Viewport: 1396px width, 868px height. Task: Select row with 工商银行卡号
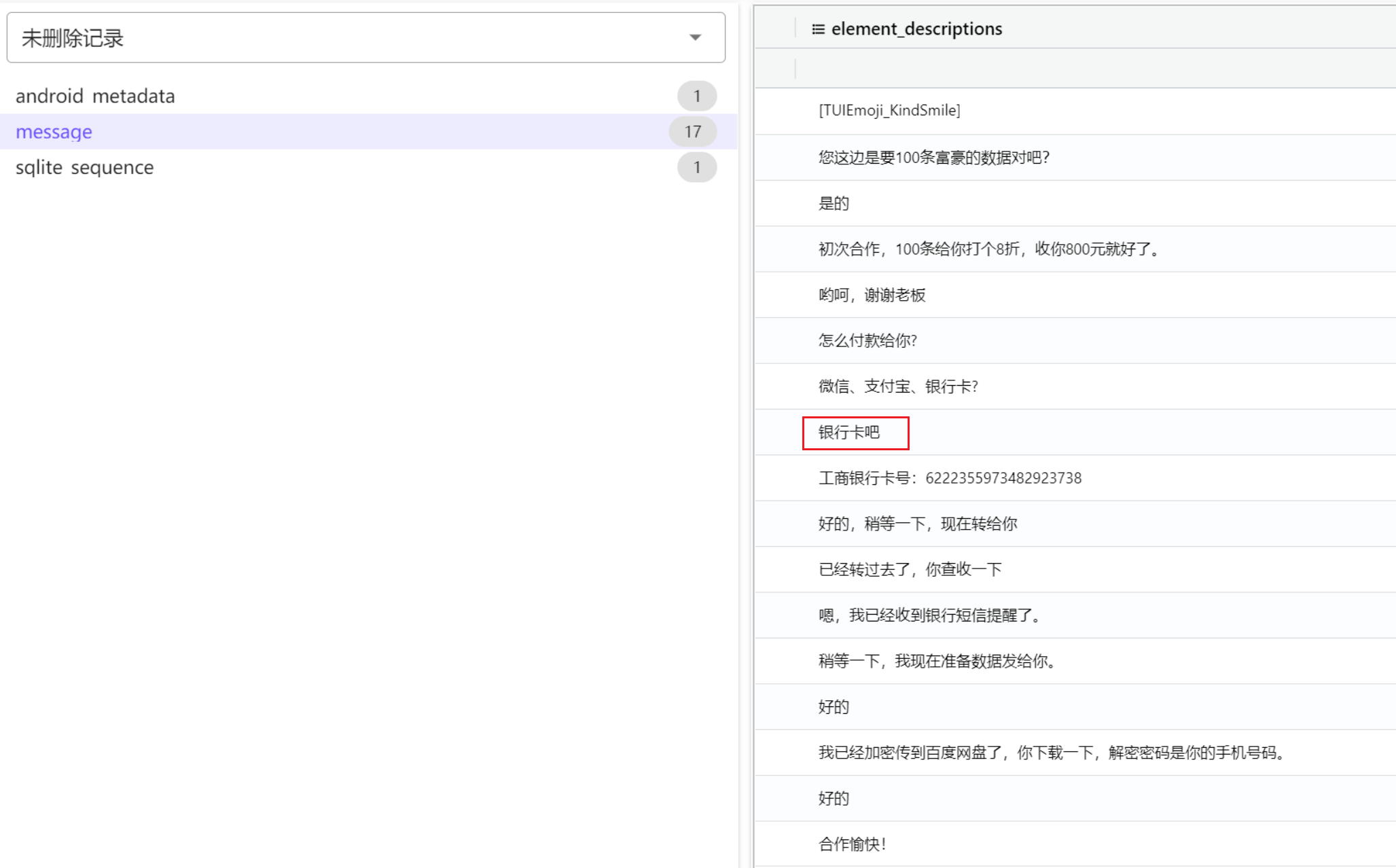click(x=1075, y=477)
